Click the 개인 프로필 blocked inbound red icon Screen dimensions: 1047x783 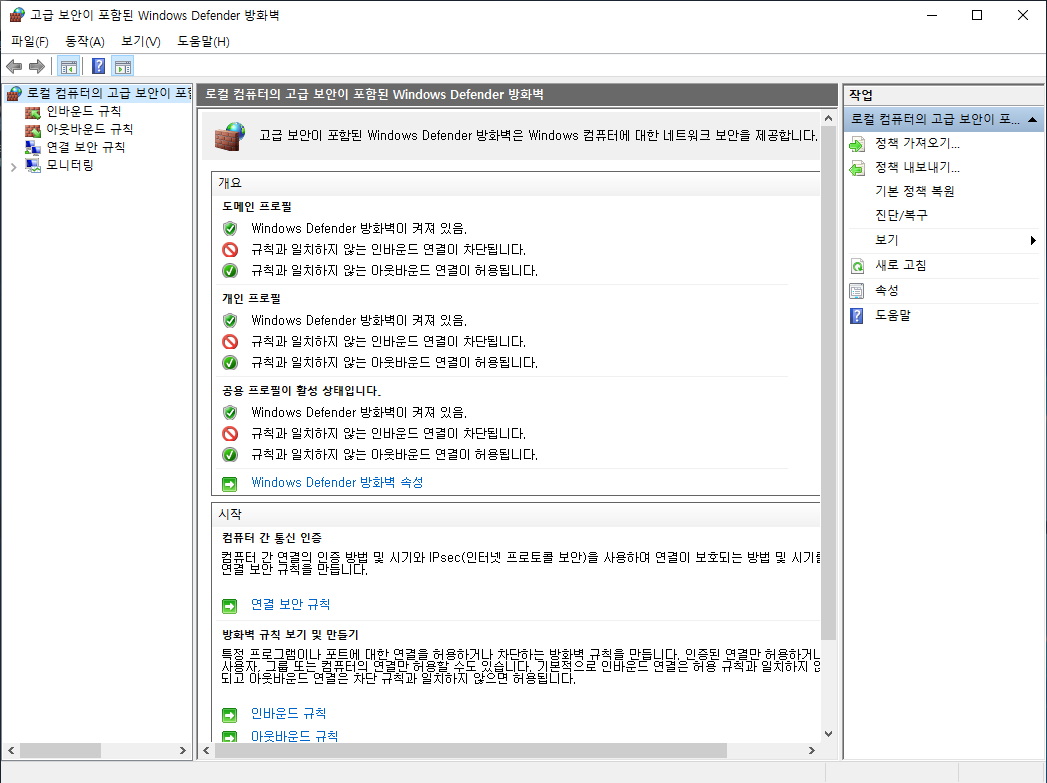pyautogui.click(x=230, y=342)
